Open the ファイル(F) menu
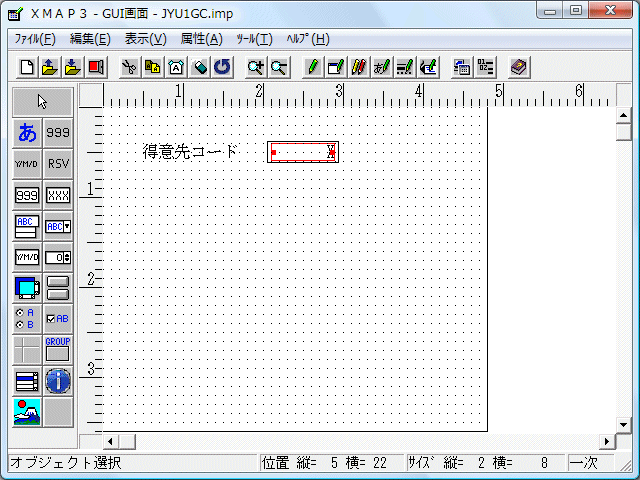Image resolution: width=640 pixels, height=480 pixels. pos(35,39)
